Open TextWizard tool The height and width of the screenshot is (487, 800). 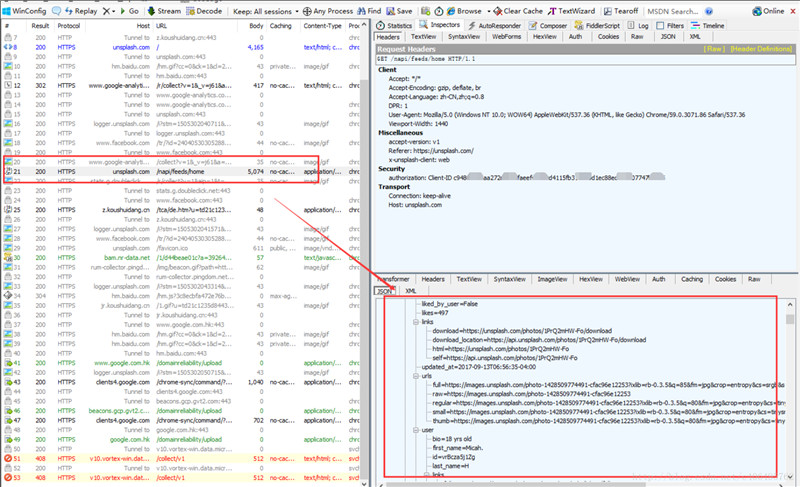click(x=571, y=11)
